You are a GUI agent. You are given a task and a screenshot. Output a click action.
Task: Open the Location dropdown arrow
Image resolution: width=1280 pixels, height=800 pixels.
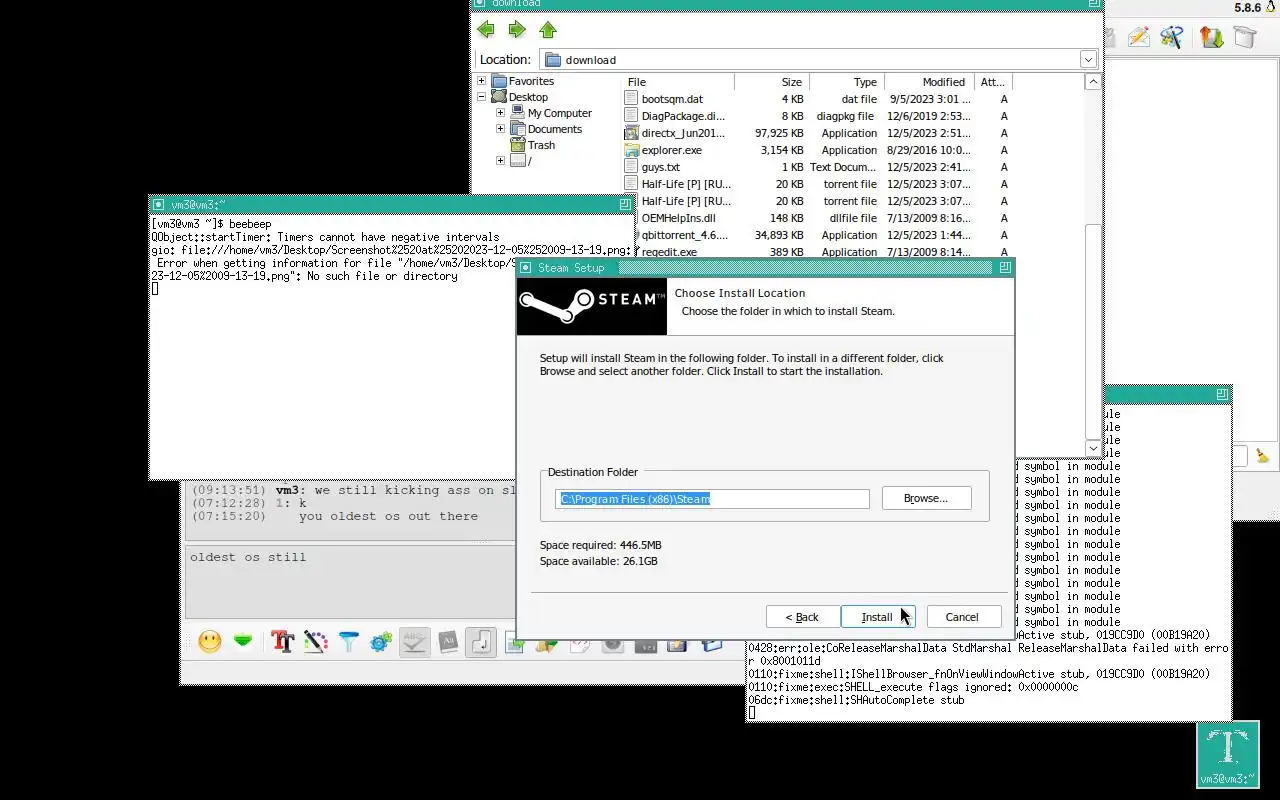point(1088,59)
